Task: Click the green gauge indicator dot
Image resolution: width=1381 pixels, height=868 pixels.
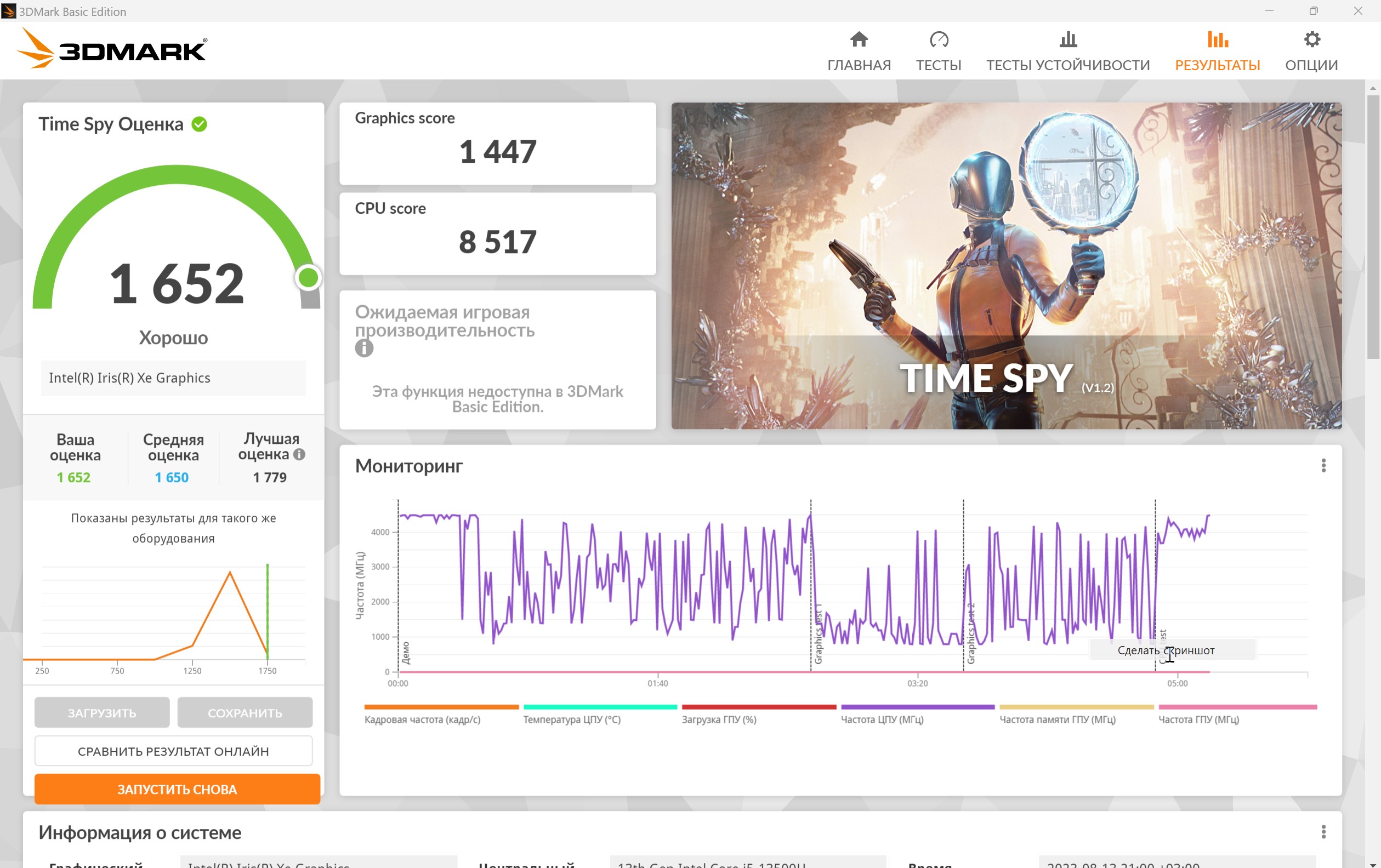Action: (x=309, y=277)
